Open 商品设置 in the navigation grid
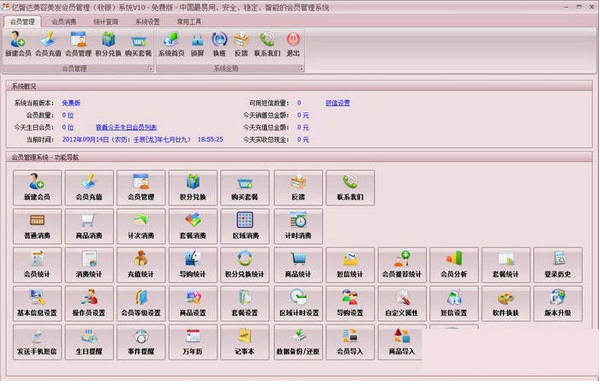 [x=193, y=304]
